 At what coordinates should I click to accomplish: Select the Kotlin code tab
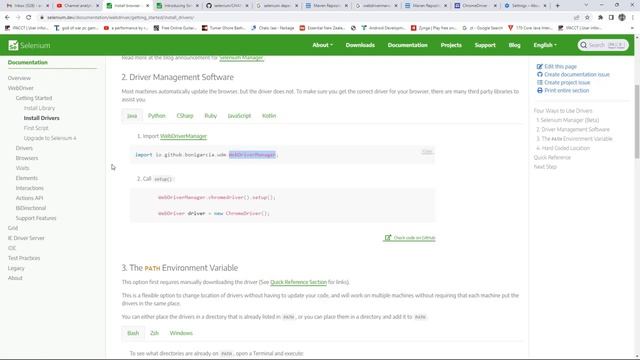pyautogui.click(x=269, y=116)
